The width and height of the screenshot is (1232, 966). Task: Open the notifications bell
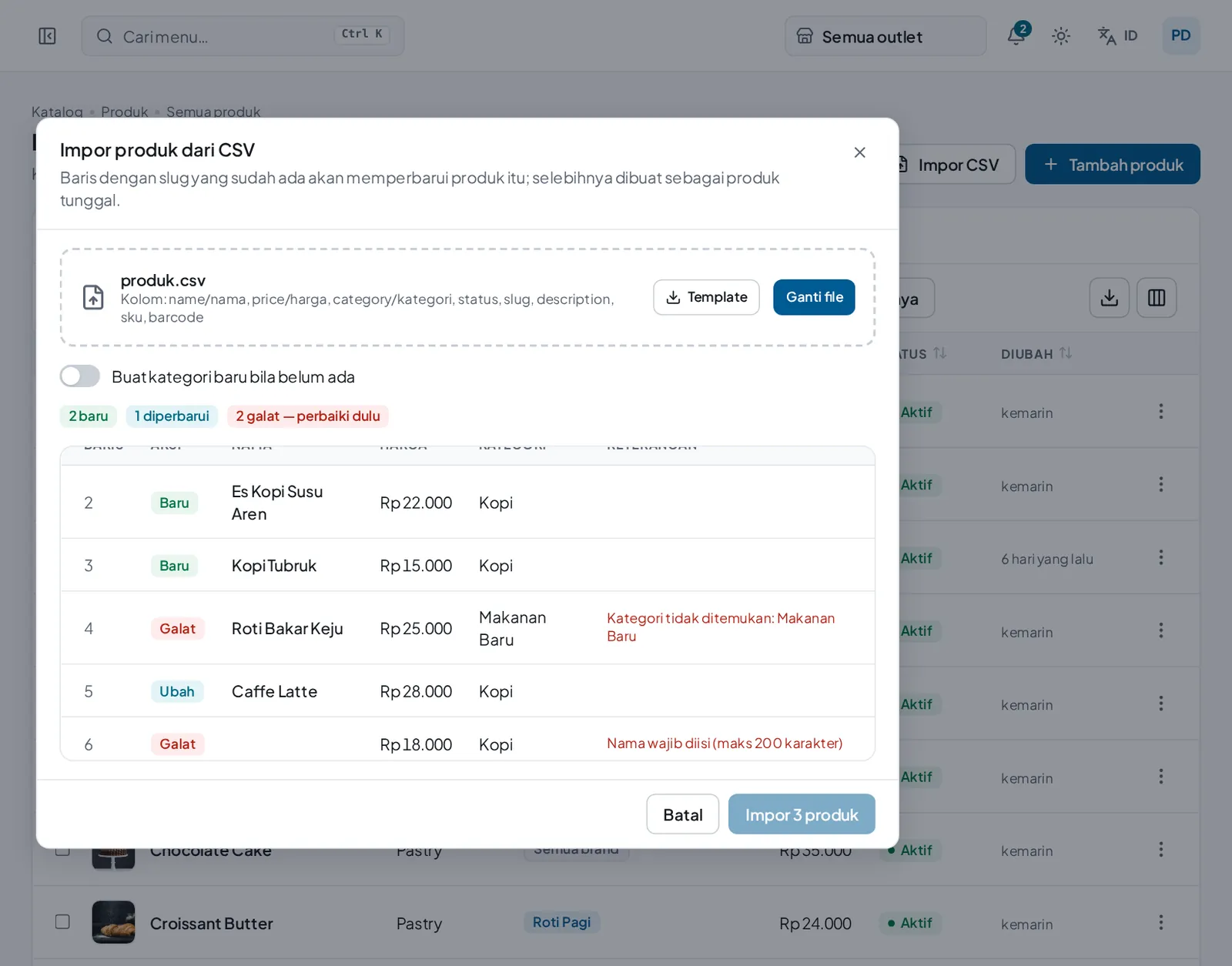pos(1017,35)
